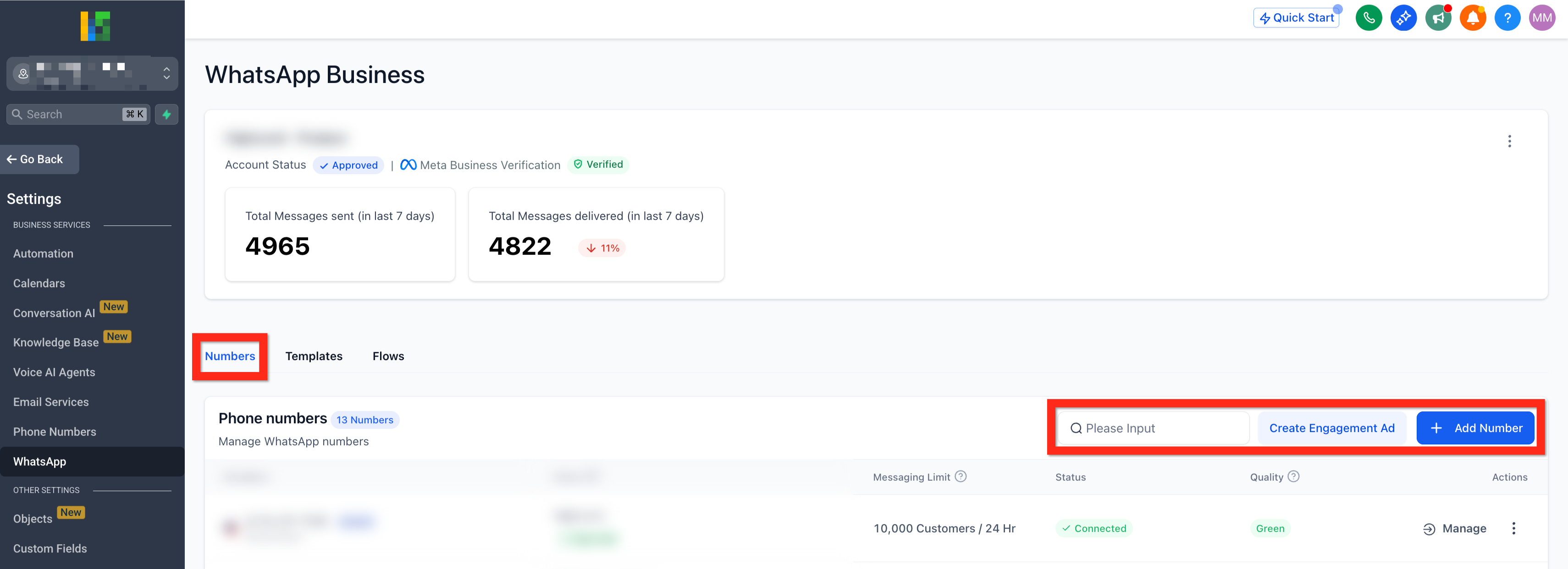
Task: Click the blue help question mark icon
Action: click(1507, 18)
